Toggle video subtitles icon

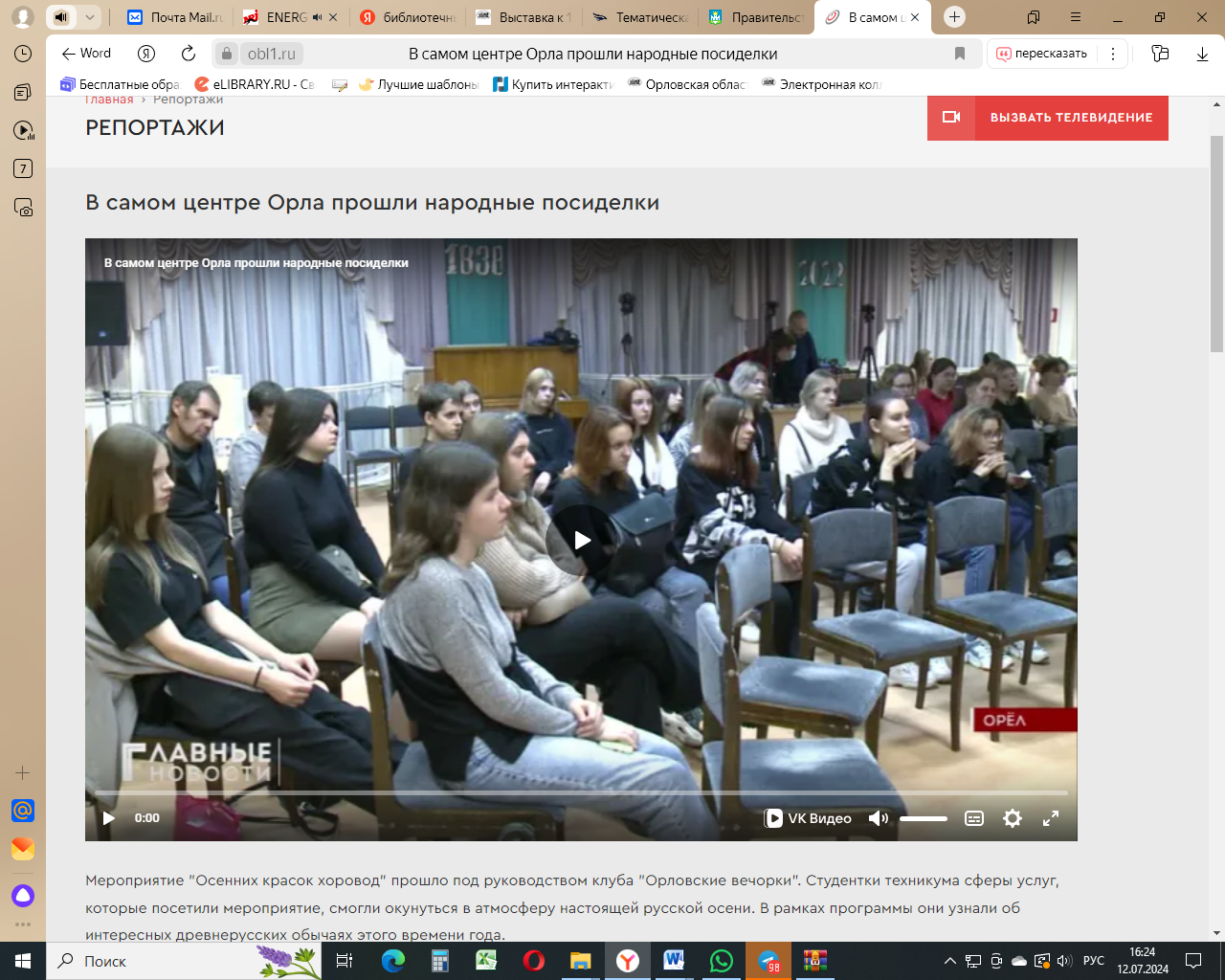pos(974,818)
